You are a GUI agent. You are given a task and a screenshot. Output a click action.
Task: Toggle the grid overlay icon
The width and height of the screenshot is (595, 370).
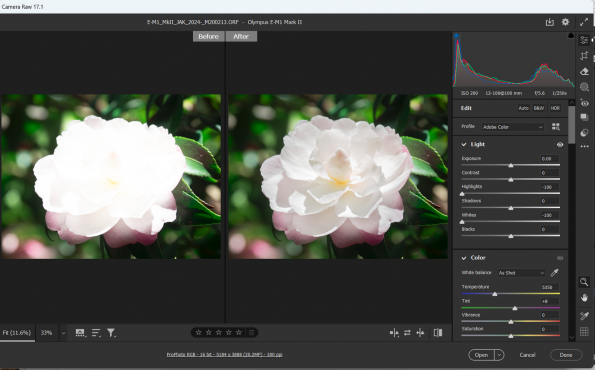[x=584, y=331]
